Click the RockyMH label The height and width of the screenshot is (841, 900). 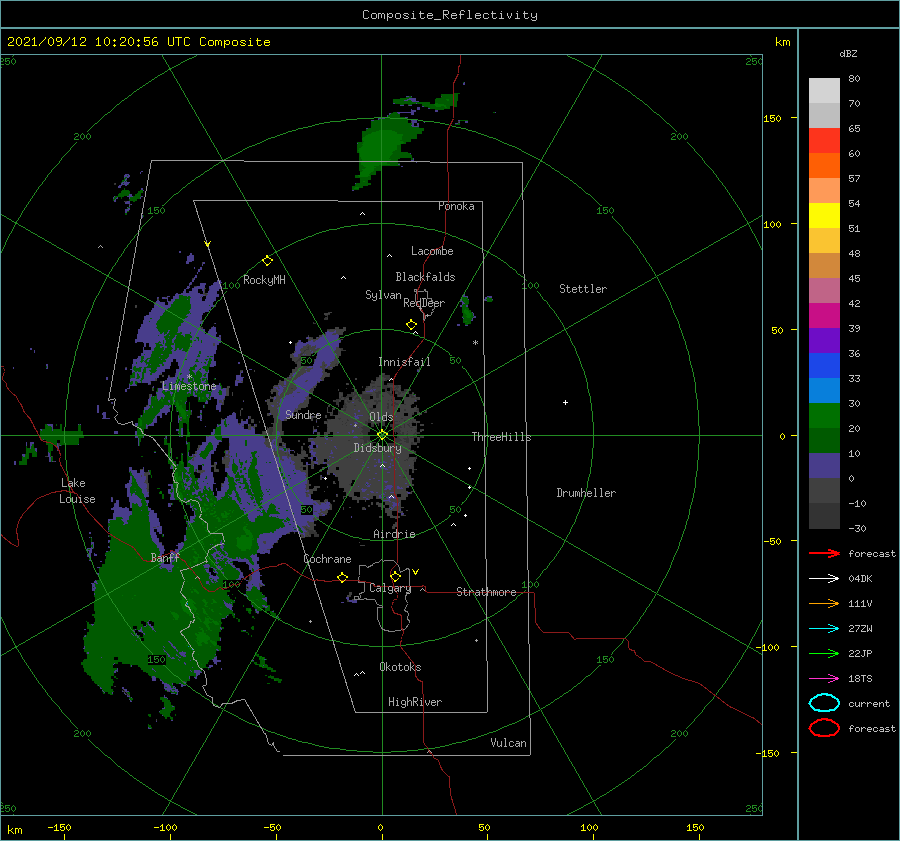(264, 280)
